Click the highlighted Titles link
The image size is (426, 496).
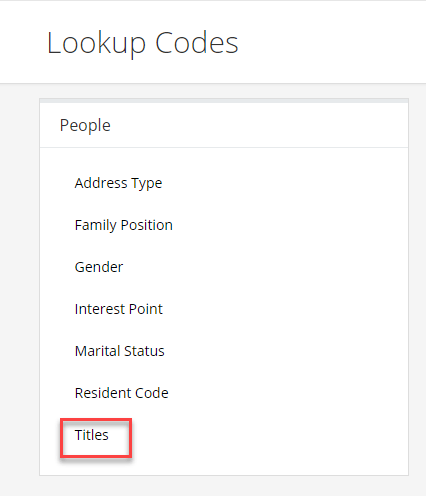92,435
